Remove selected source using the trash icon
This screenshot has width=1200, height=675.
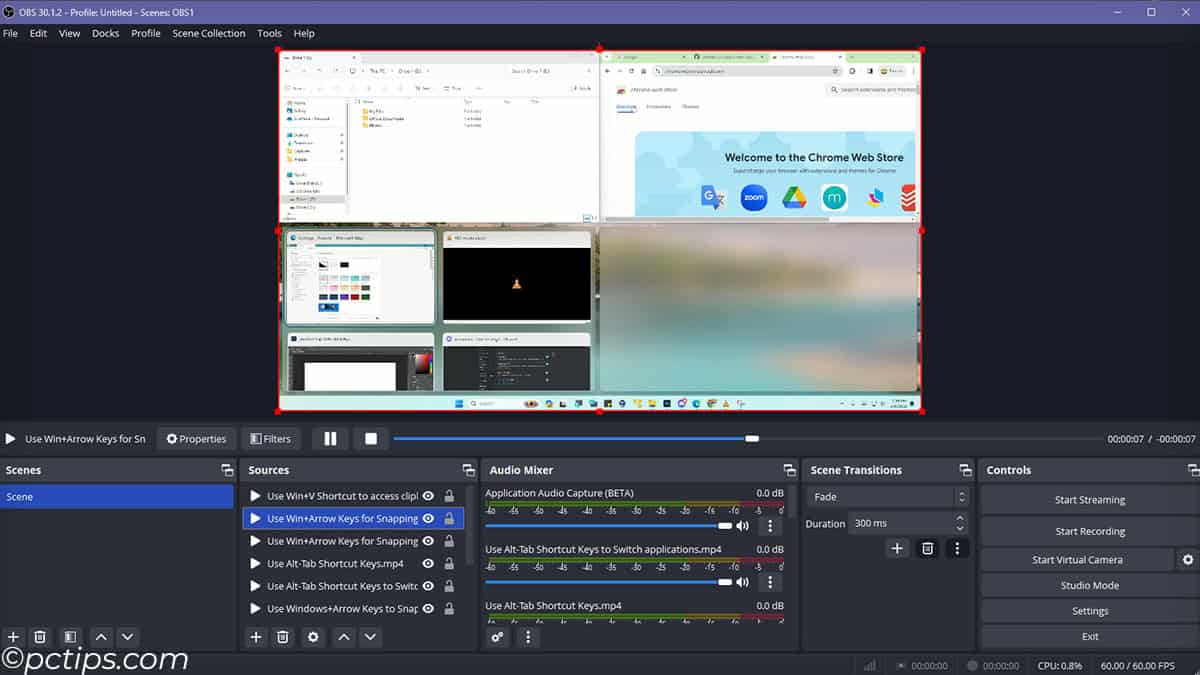click(x=284, y=637)
